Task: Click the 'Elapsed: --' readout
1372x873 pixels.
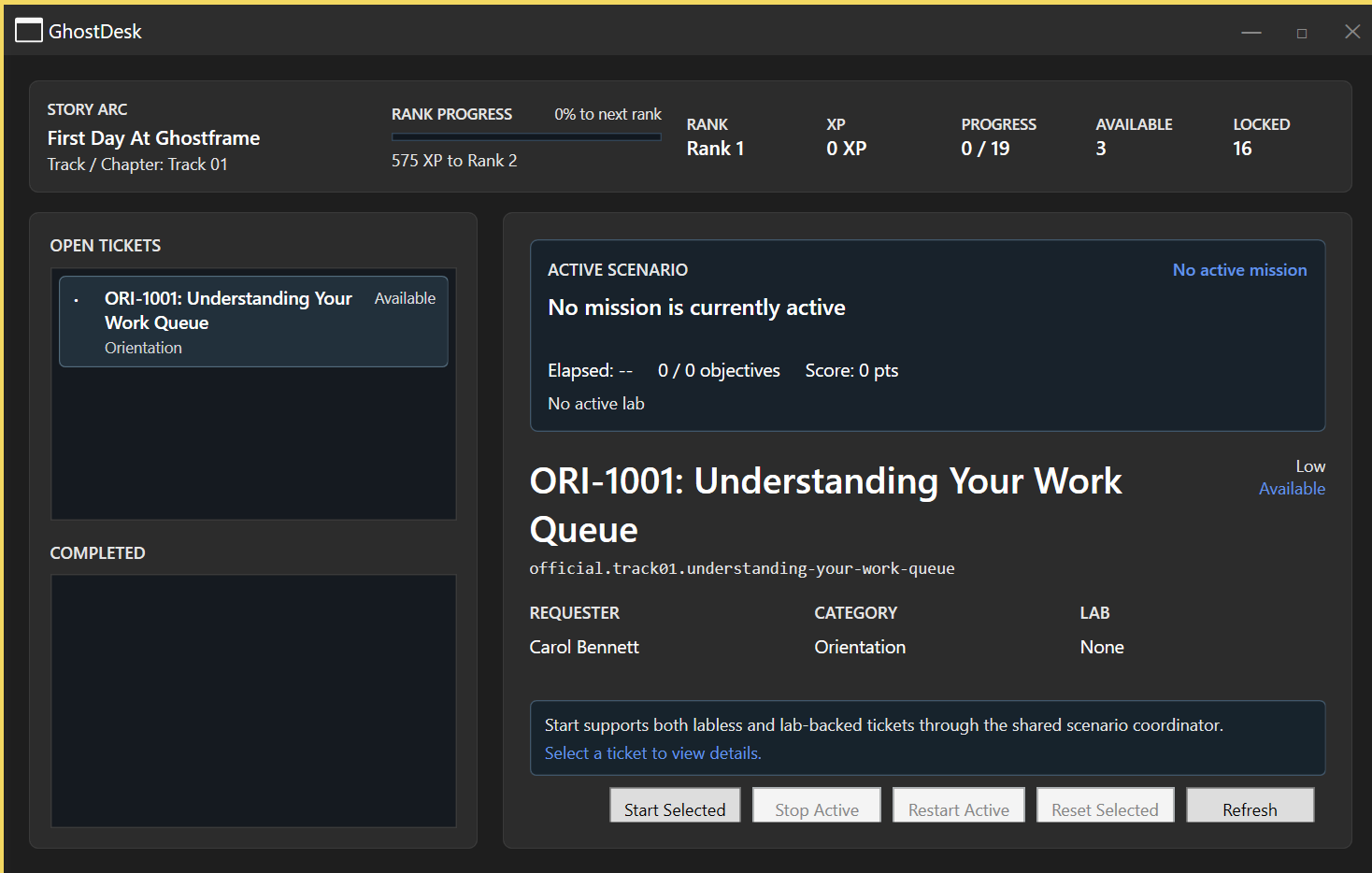Action: tap(590, 371)
